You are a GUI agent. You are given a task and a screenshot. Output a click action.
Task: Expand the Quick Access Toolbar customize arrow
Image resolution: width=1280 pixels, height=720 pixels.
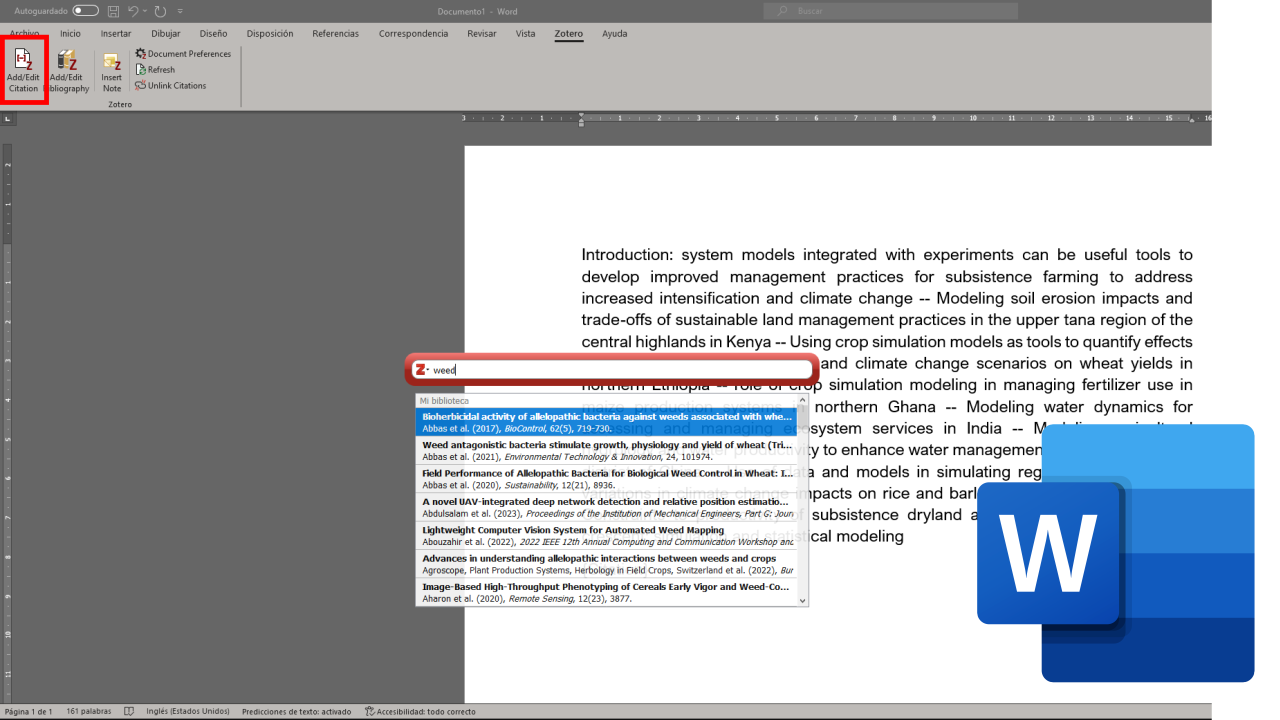point(180,11)
